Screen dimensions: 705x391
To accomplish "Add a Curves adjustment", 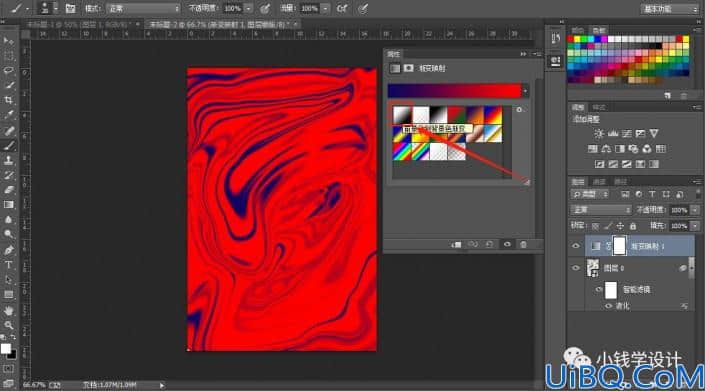I will click(626, 133).
